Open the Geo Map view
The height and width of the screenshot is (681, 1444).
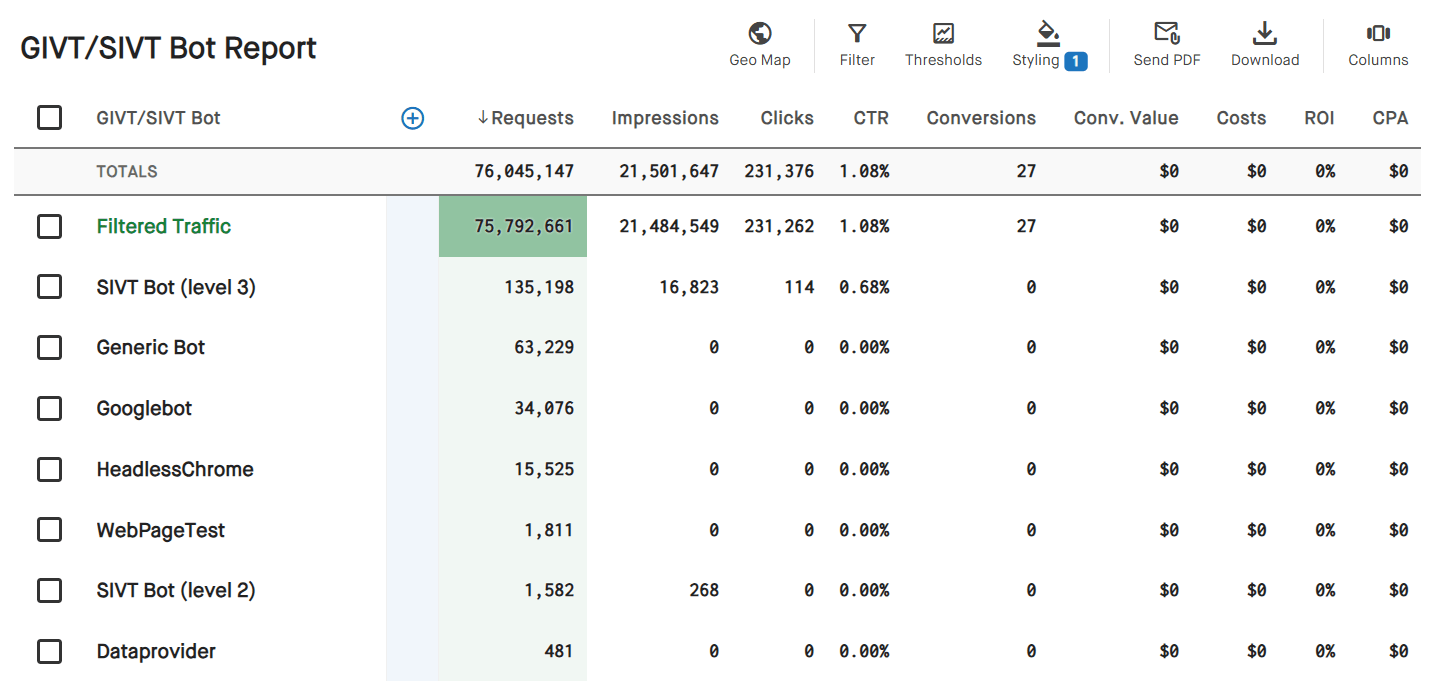[759, 45]
